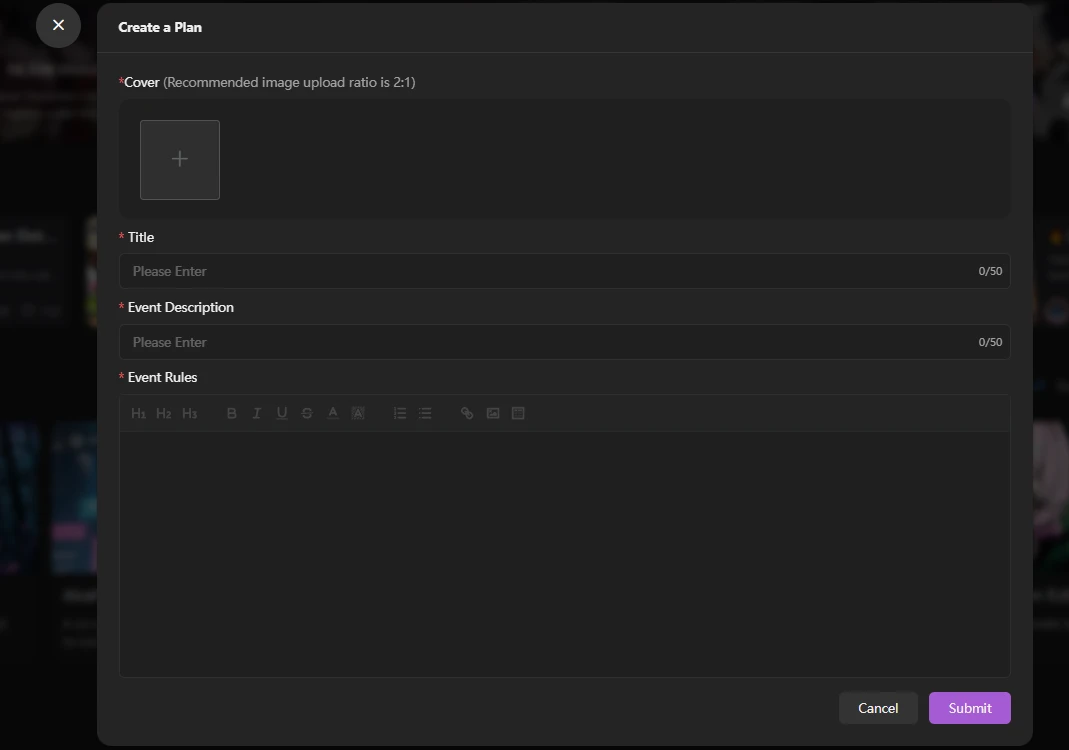Toggle italic formatting in the editor
The height and width of the screenshot is (750, 1069).
click(x=257, y=413)
